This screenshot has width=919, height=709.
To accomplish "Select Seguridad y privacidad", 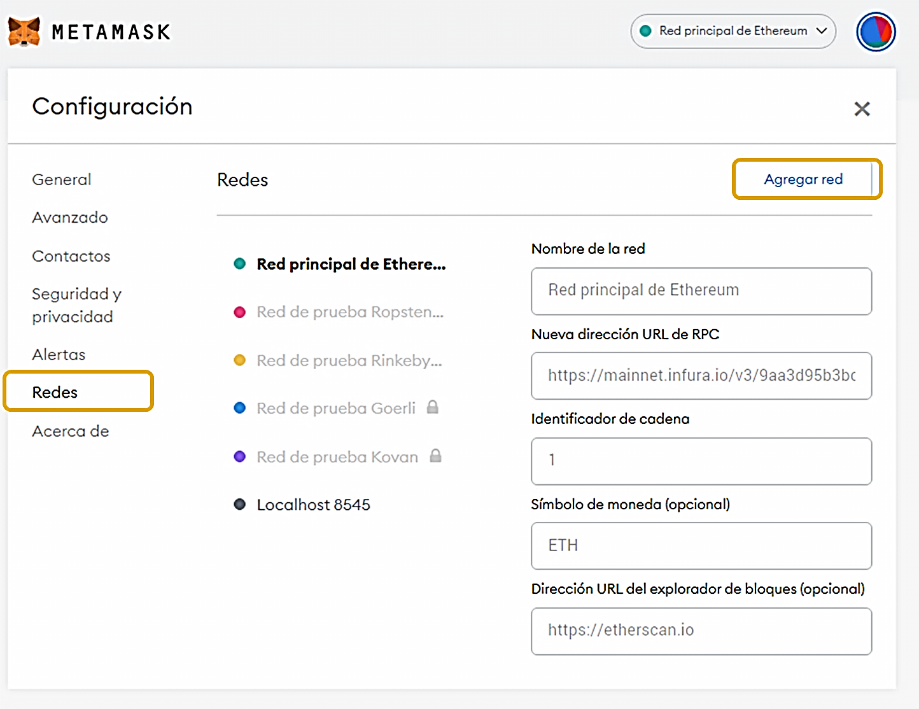I will click(x=77, y=305).
